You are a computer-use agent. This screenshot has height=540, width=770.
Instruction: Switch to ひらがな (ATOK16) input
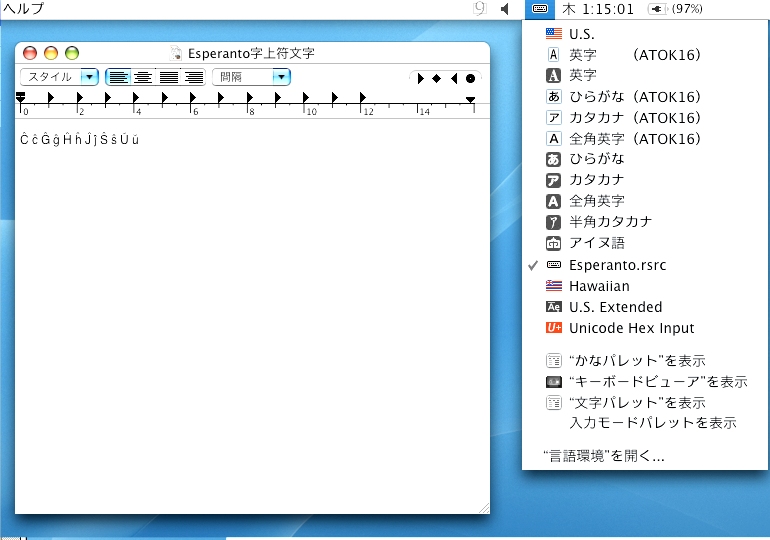click(645, 97)
